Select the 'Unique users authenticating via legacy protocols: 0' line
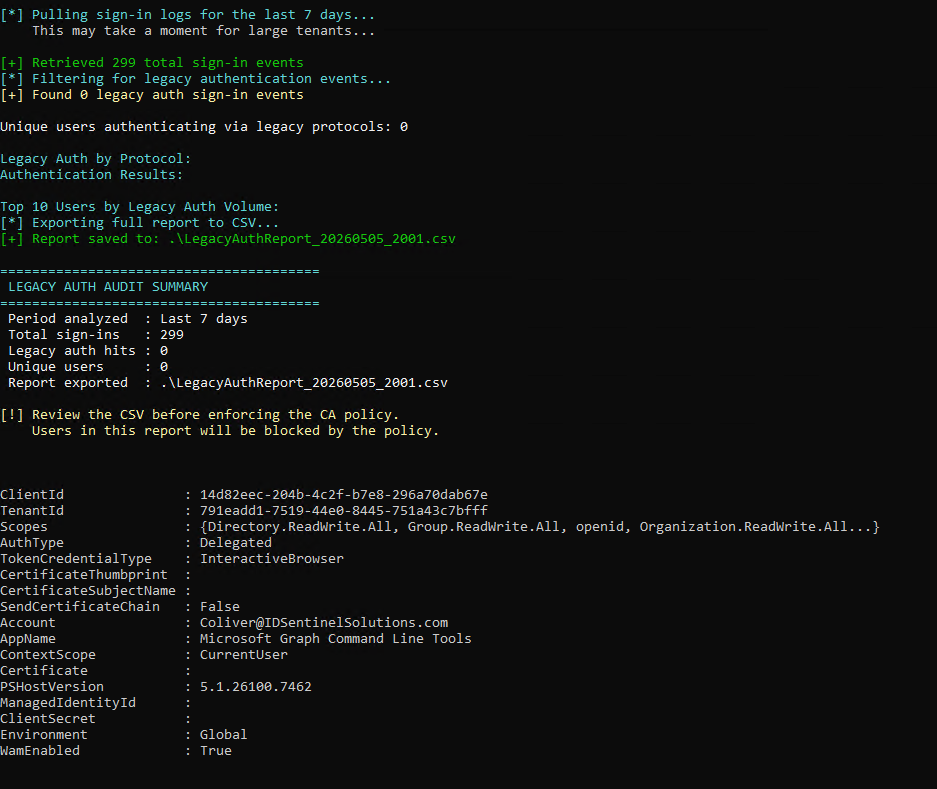The height and width of the screenshot is (789, 937). [x=204, y=127]
